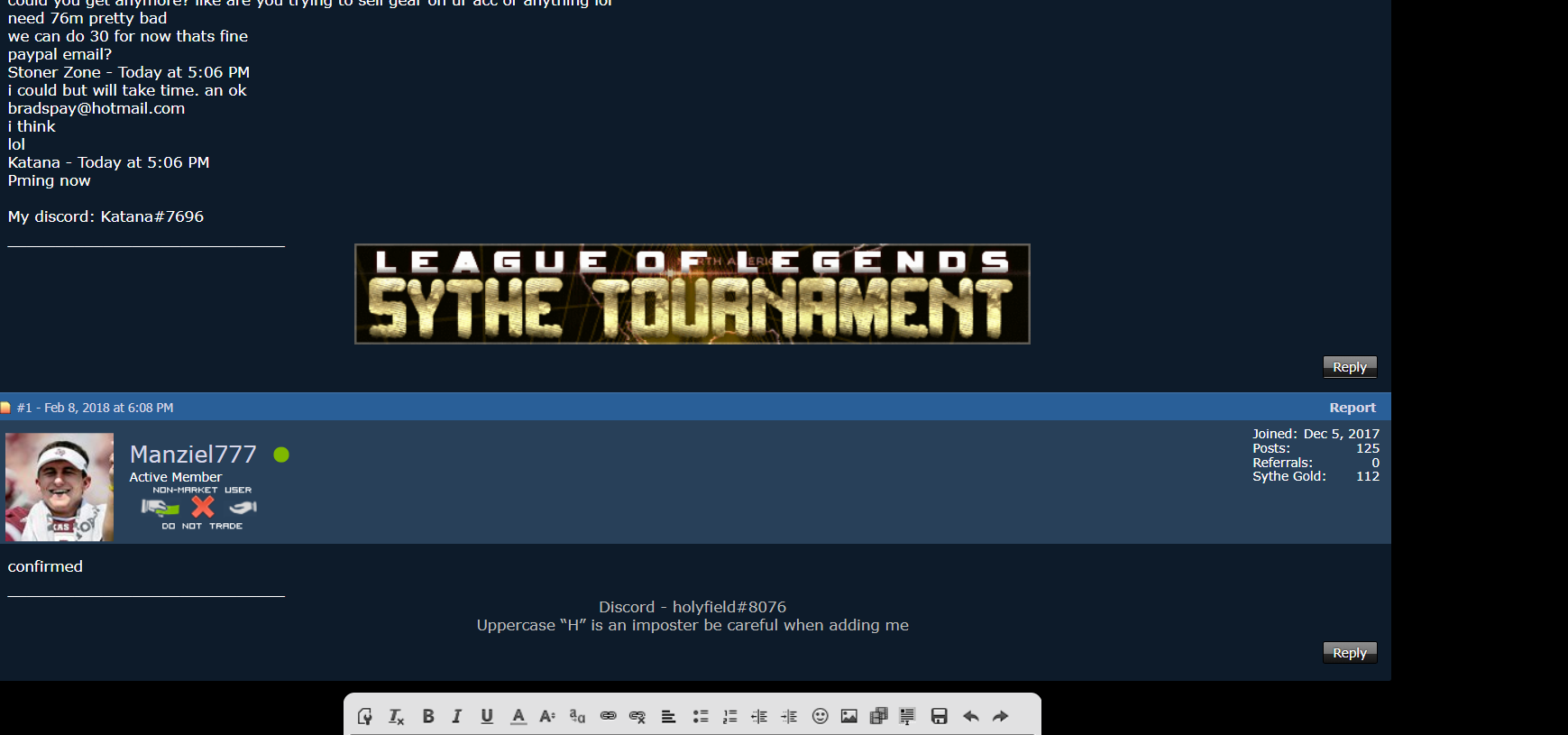Save draft with floppy disk icon
1568x735 pixels.
click(940, 716)
